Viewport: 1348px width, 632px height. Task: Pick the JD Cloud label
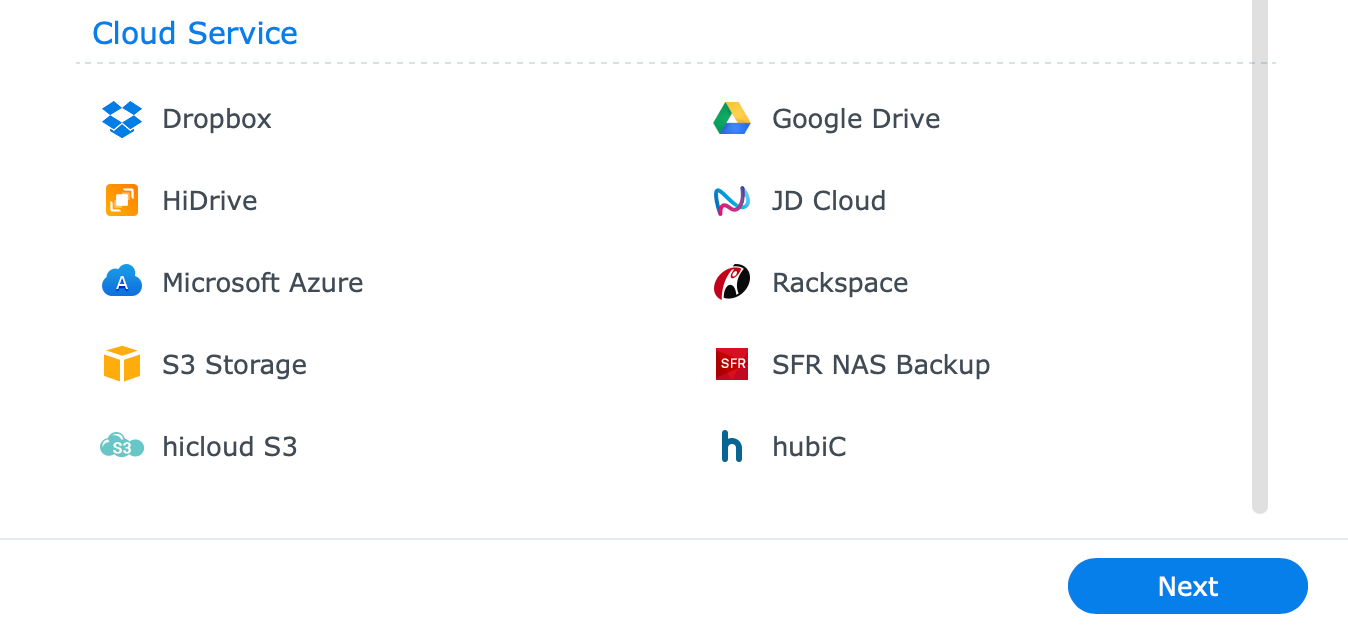coord(829,201)
